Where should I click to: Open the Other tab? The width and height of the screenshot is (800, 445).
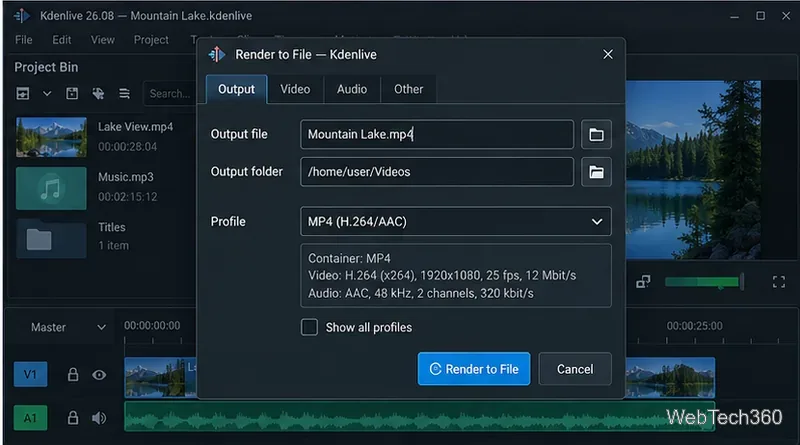[408, 89]
